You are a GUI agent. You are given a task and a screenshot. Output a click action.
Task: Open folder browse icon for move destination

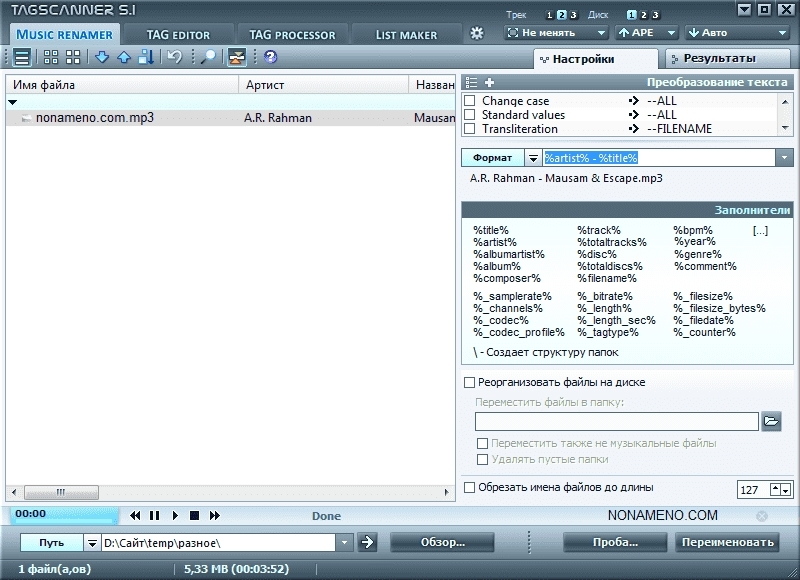coord(771,421)
